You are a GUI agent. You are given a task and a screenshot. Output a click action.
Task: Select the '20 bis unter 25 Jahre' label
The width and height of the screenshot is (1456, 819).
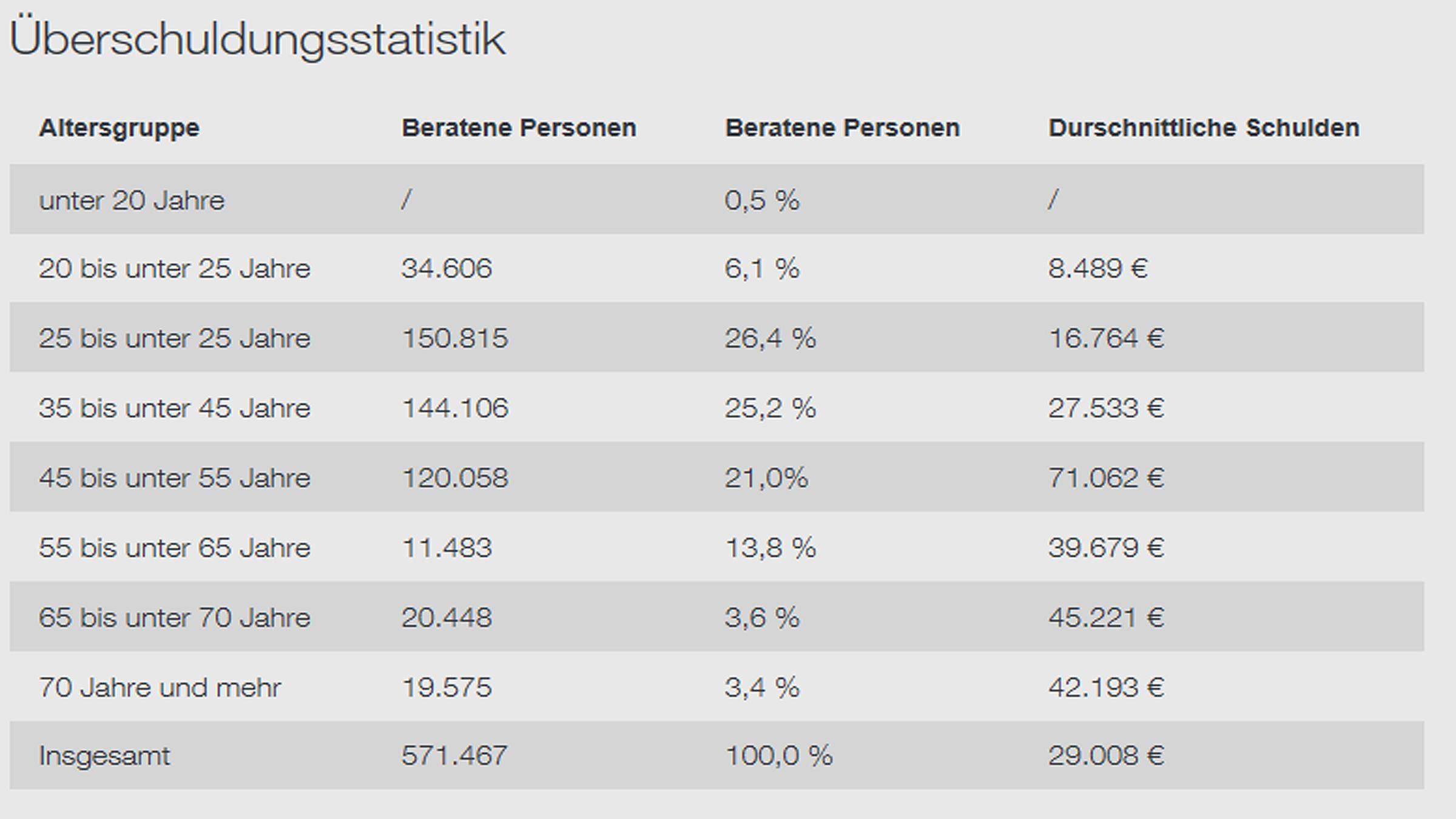tap(174, 269)
